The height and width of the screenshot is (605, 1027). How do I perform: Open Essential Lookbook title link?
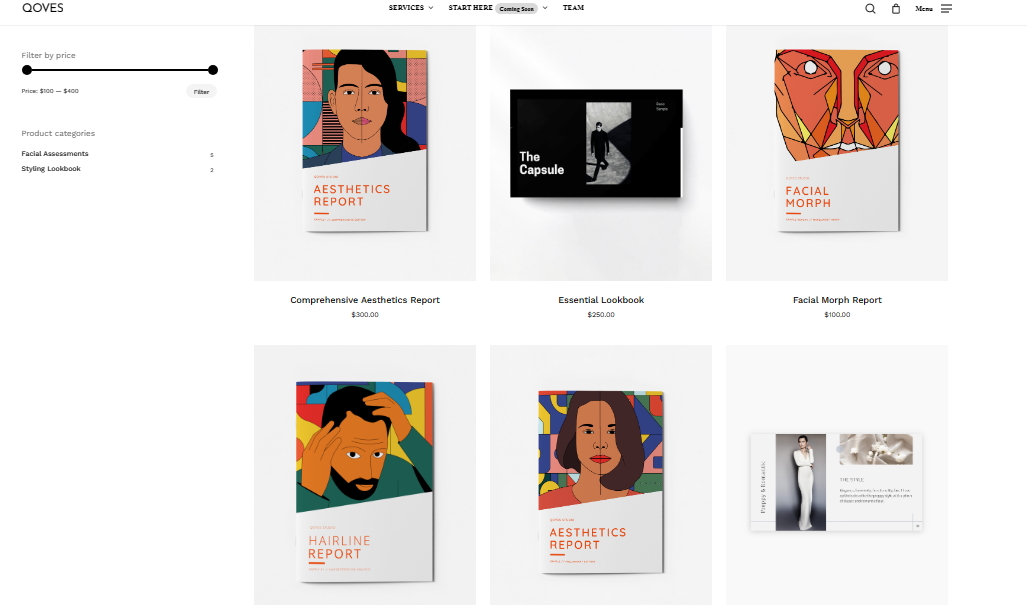[601, 300]
